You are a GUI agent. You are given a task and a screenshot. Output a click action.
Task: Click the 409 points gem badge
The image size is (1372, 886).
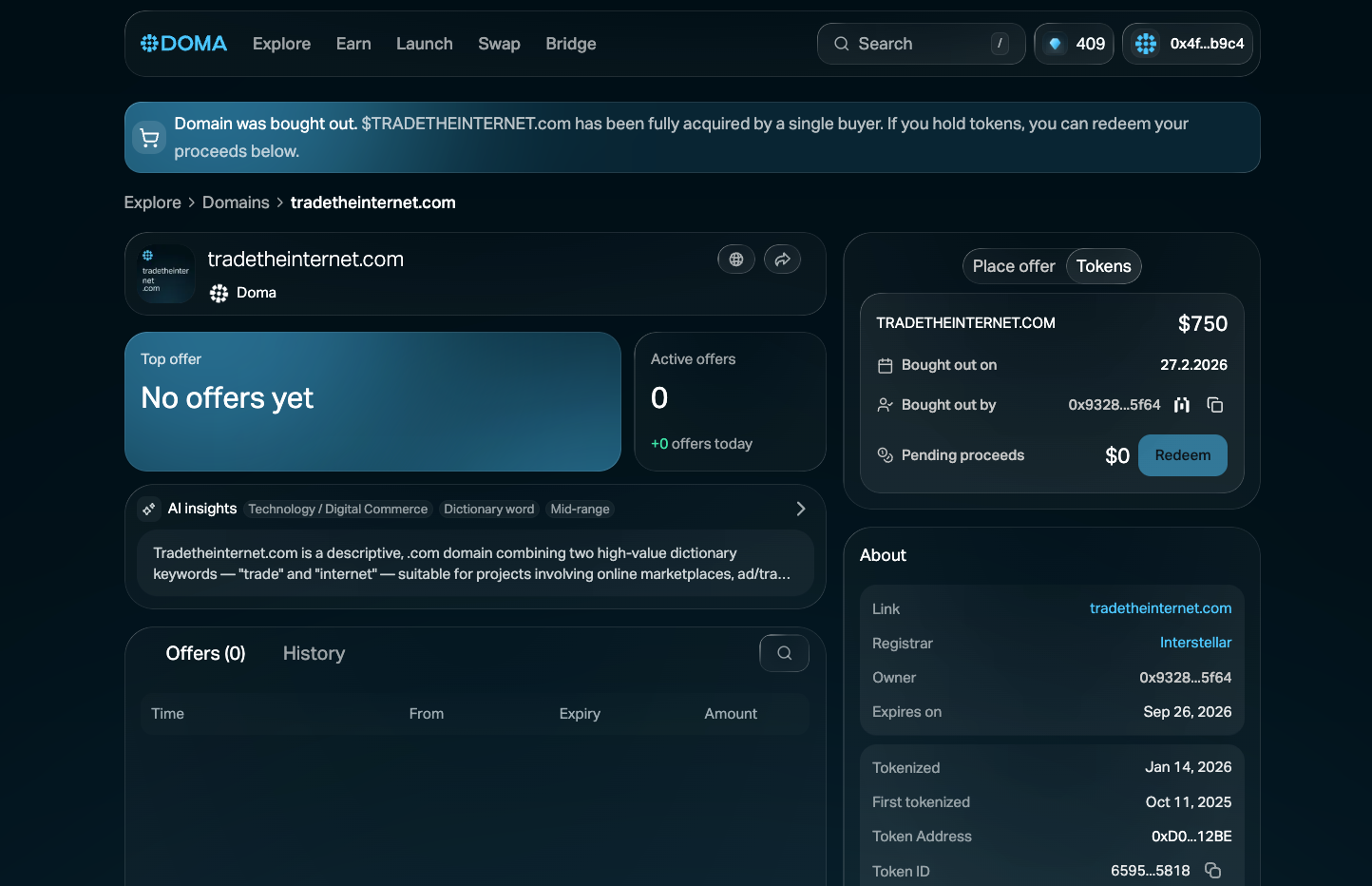1074,44
